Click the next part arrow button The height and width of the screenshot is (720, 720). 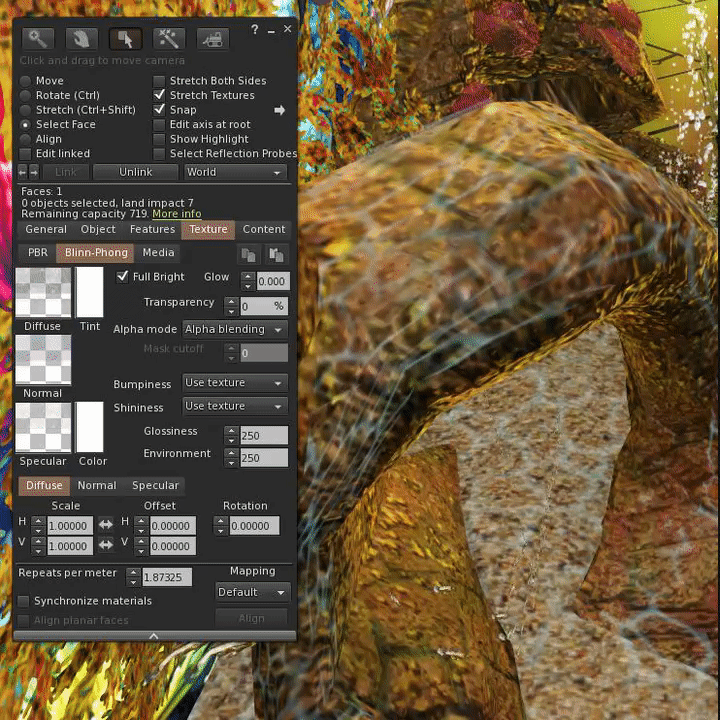[34, 172]
